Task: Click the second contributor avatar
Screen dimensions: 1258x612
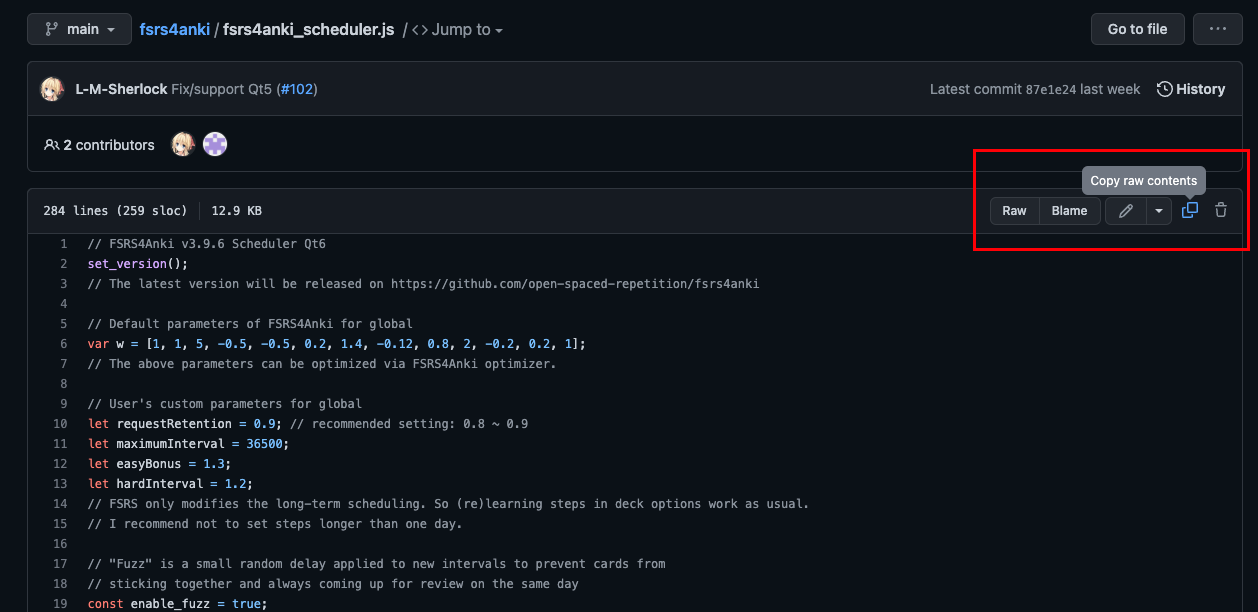Action: tap(215, 145)
